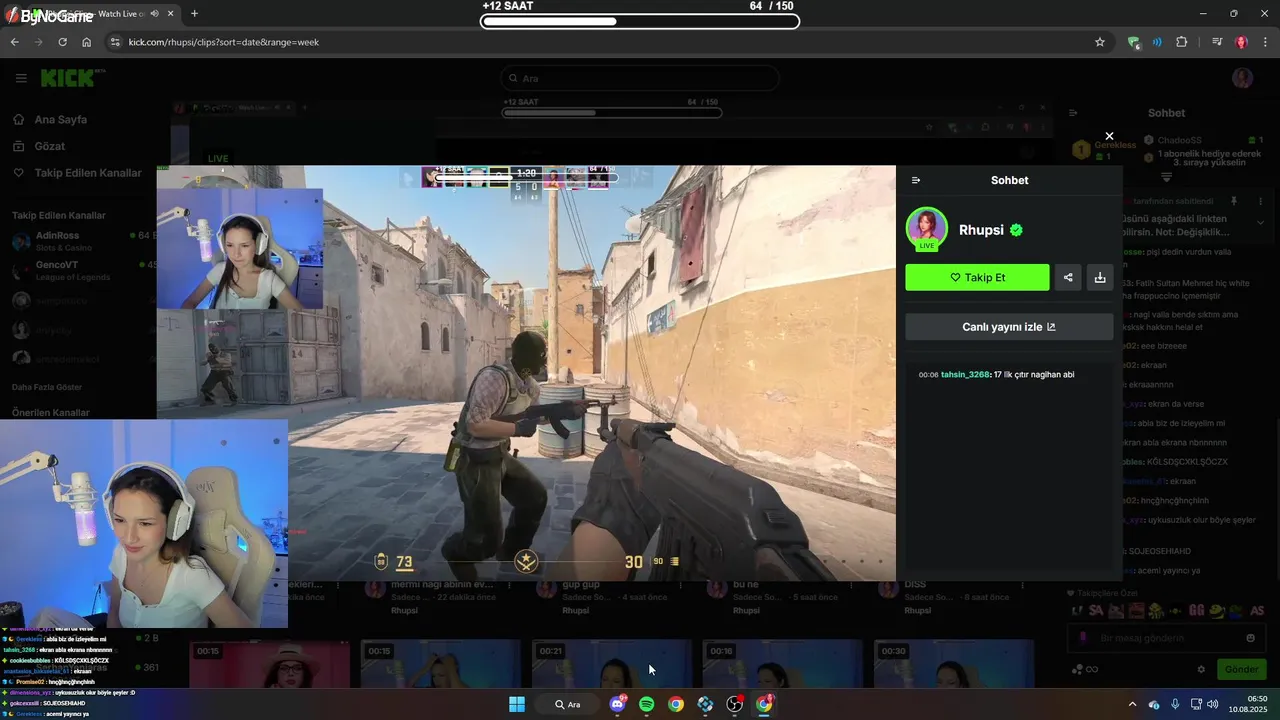Expand Daha Fazla Göster list
The height and width of the screenshot is (720, 1280).
point(47,387)
